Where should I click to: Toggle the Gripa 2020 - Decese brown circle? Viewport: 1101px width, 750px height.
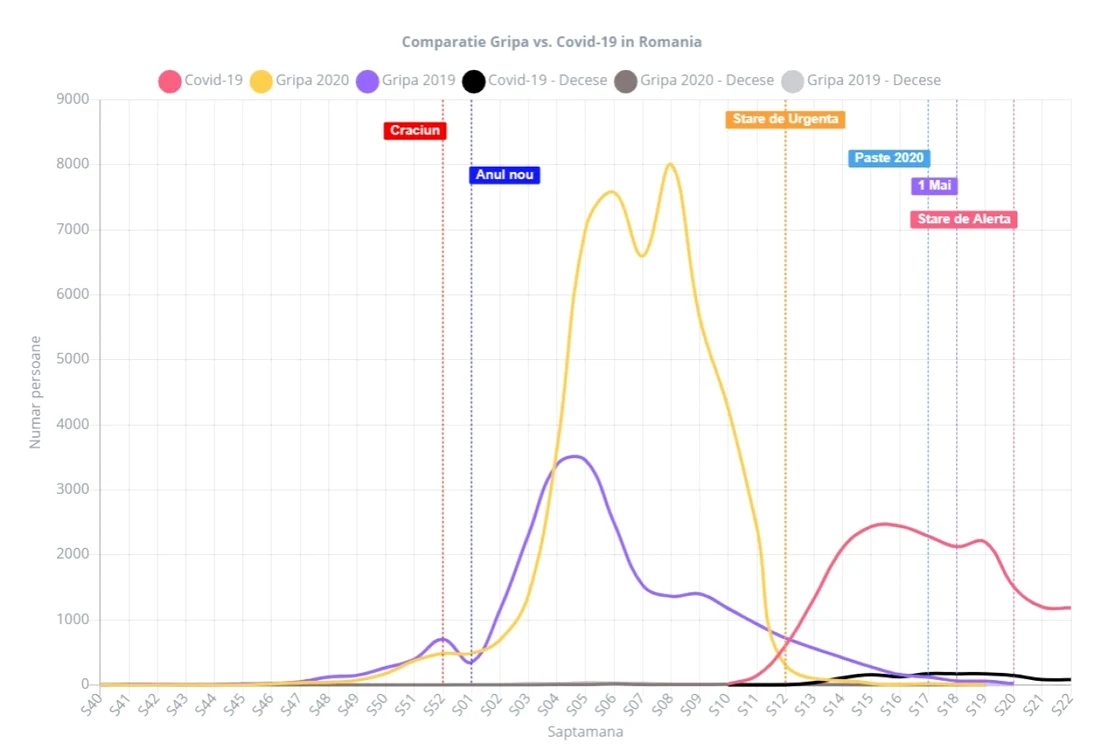[626, 81]
